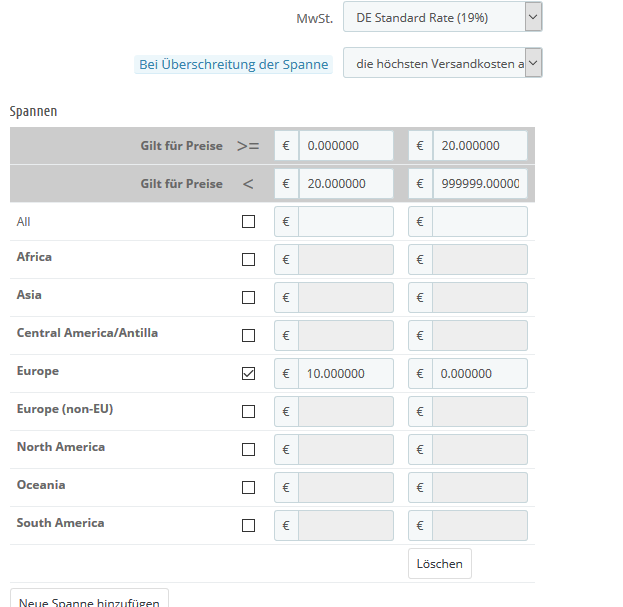
Task: Click the Löschen button
Action: (x=440, y=563)
